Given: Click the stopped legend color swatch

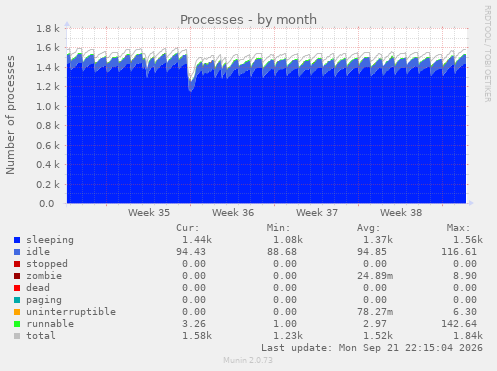Looking at the screenshot, I should click(17, 264).
